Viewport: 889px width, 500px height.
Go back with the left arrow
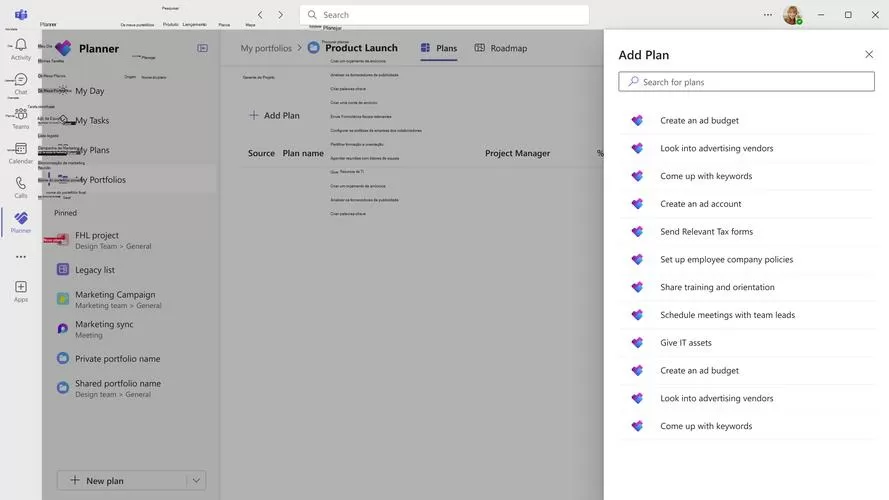pos(260,15)
